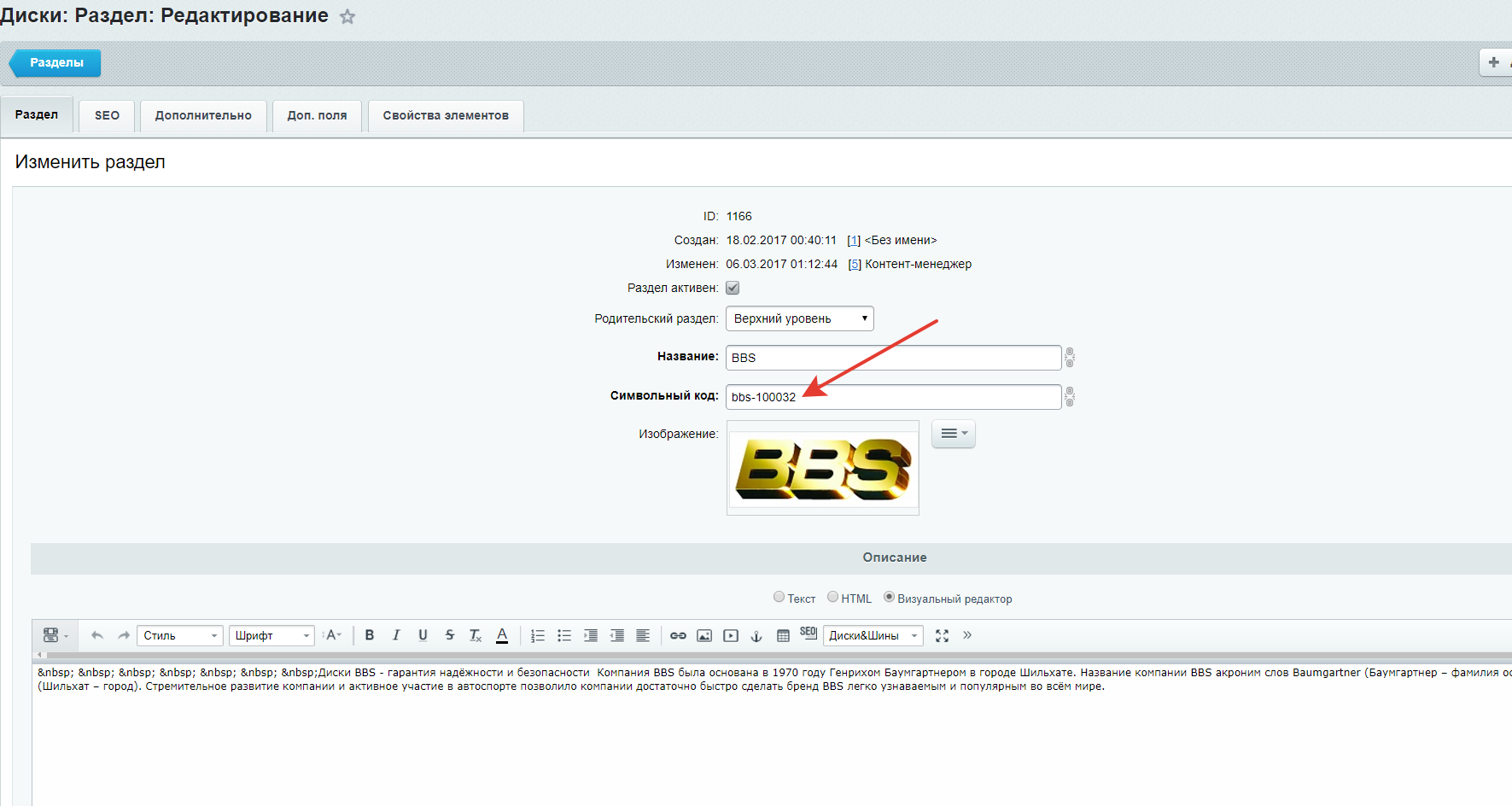
Task: Show more toolbar buttons chevron
Action: (x=967, y=634)
